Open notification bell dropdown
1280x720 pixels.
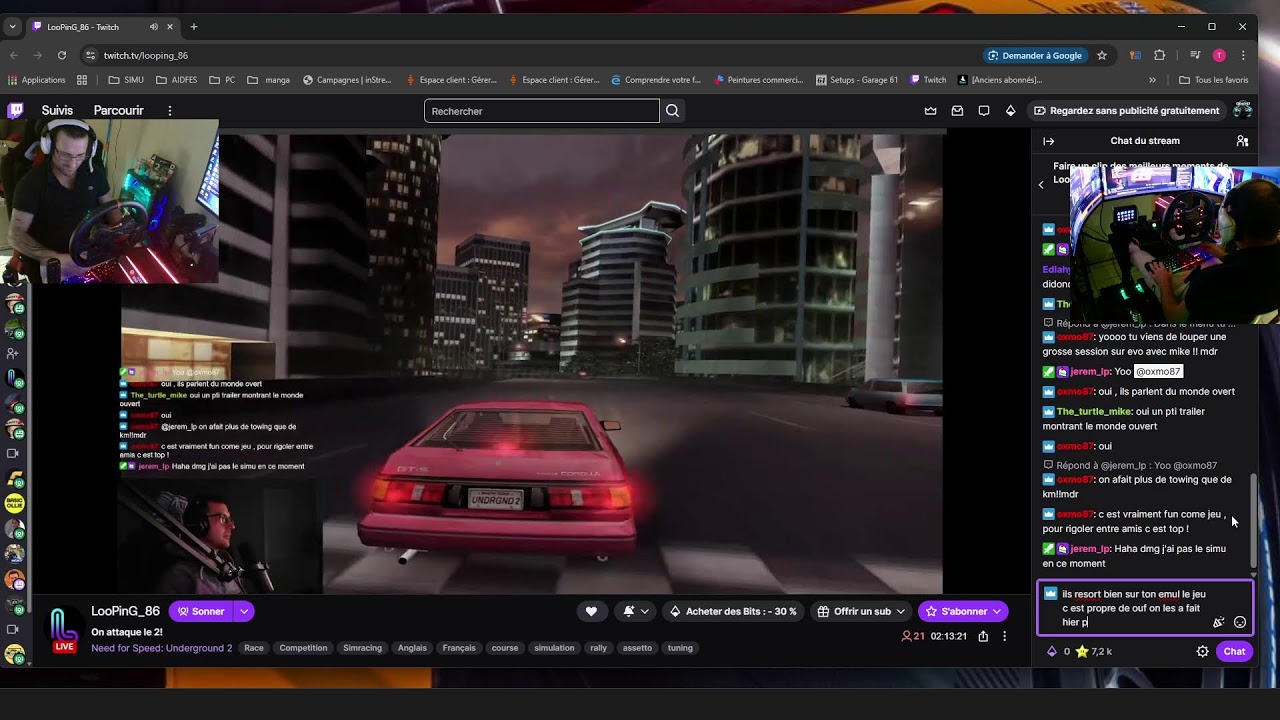click(635, 611)
